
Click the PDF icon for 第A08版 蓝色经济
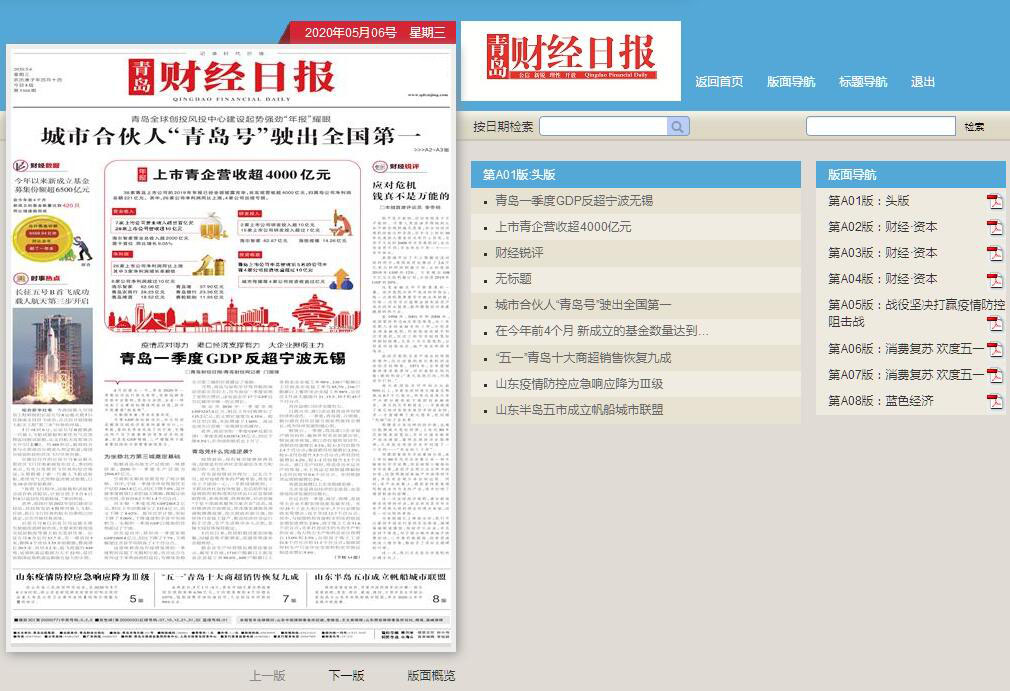tap(995, 401)
